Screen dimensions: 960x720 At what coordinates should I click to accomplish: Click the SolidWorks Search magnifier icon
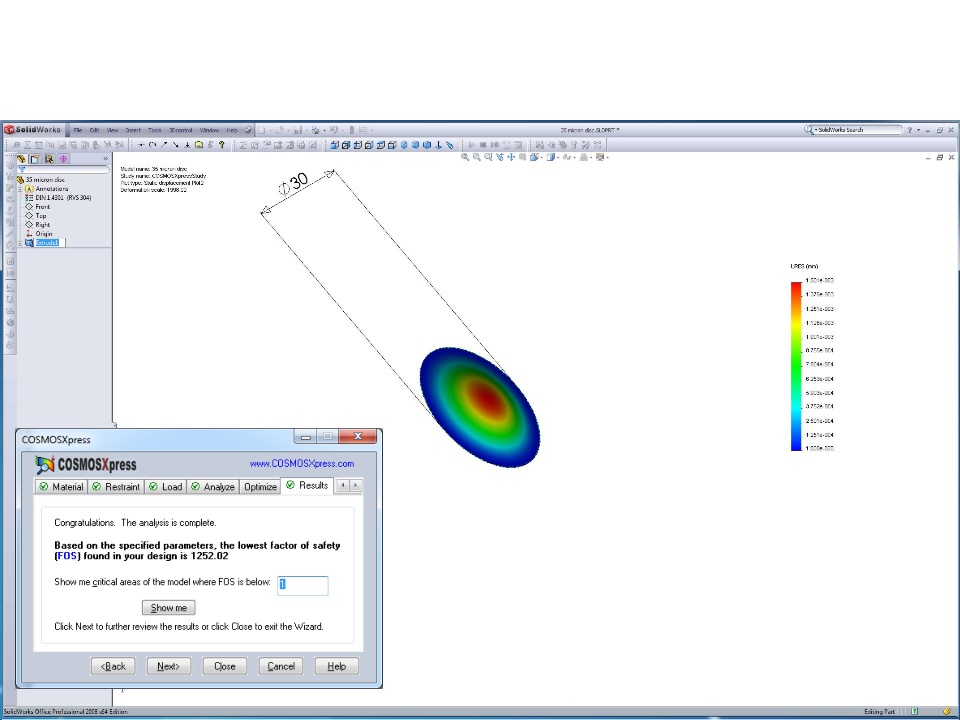point(809,130)
